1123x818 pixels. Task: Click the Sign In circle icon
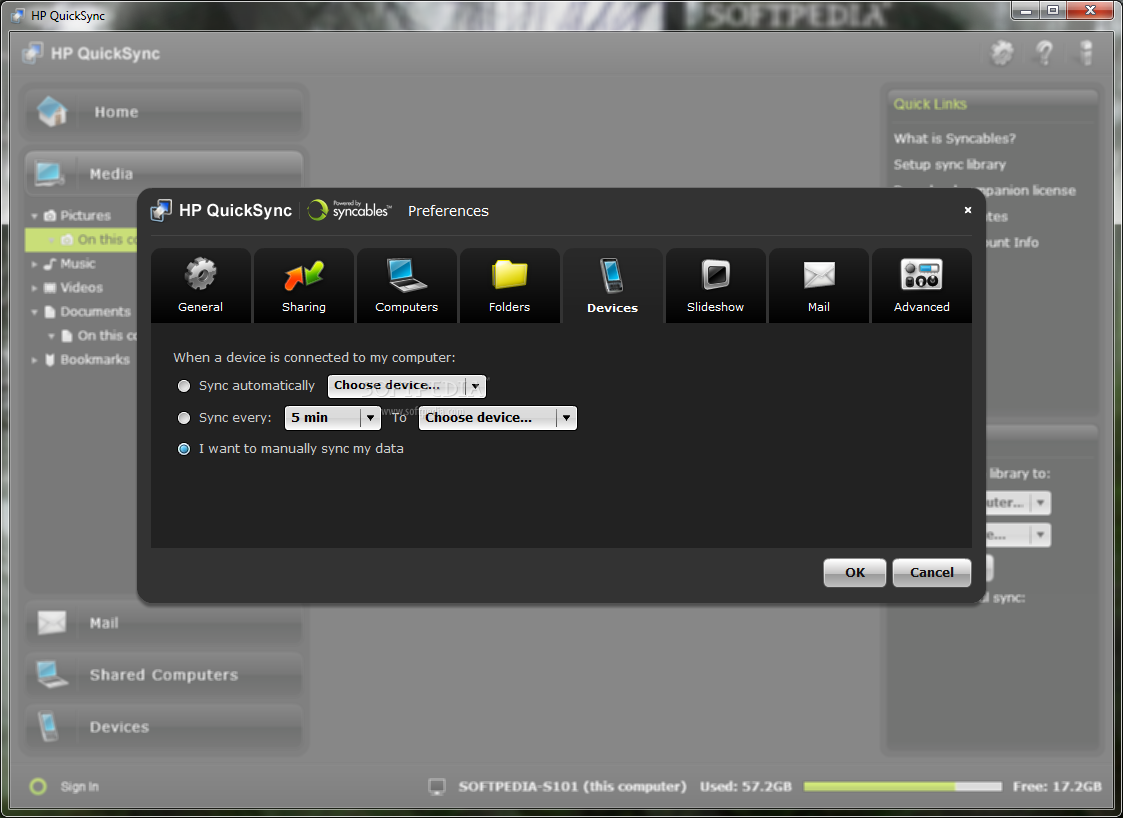coord(38,786)
